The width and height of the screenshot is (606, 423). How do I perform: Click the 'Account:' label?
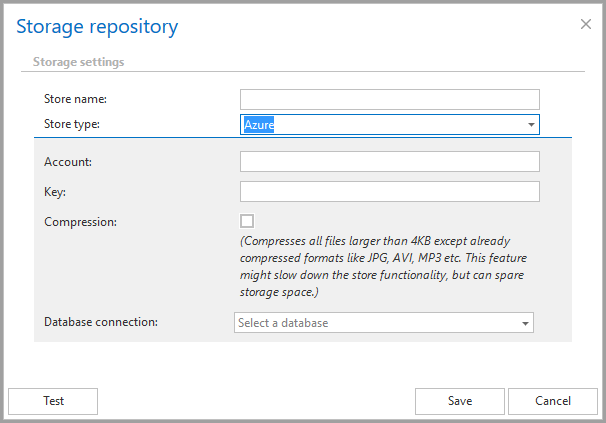pos(68,162)
